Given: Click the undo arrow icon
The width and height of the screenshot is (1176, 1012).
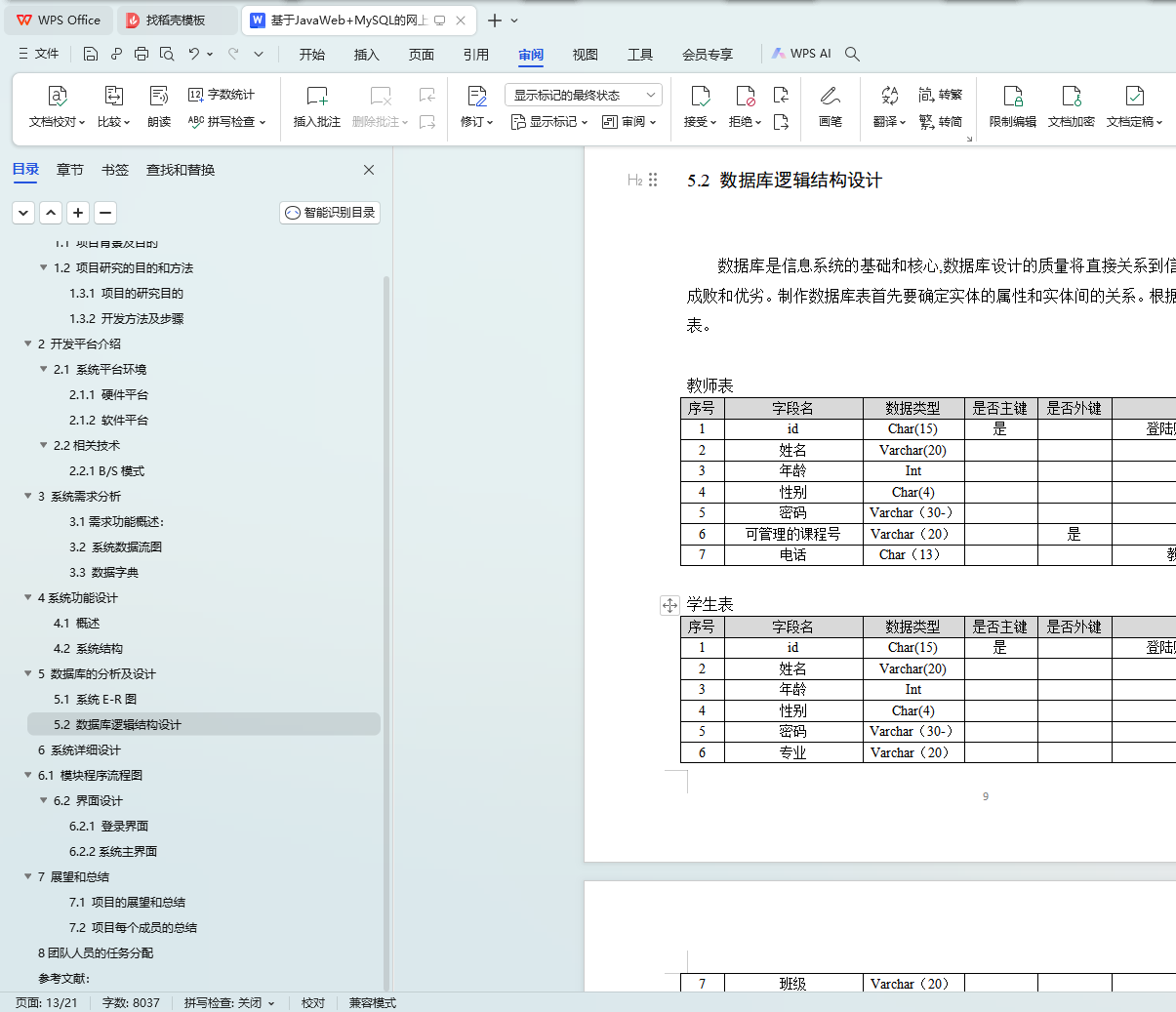Looking at the screenshot, I should pyautogui.click(x=194, y=54).
